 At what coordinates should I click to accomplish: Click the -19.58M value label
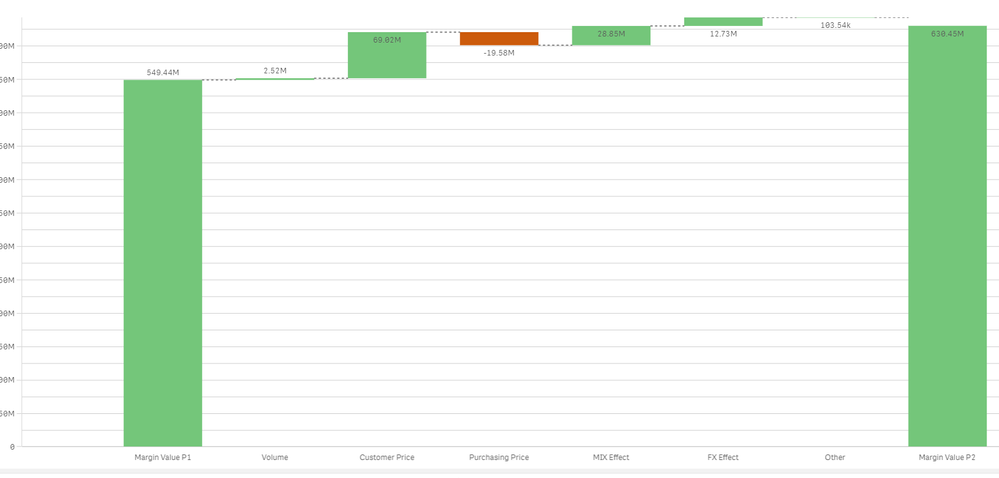point(499,52)
